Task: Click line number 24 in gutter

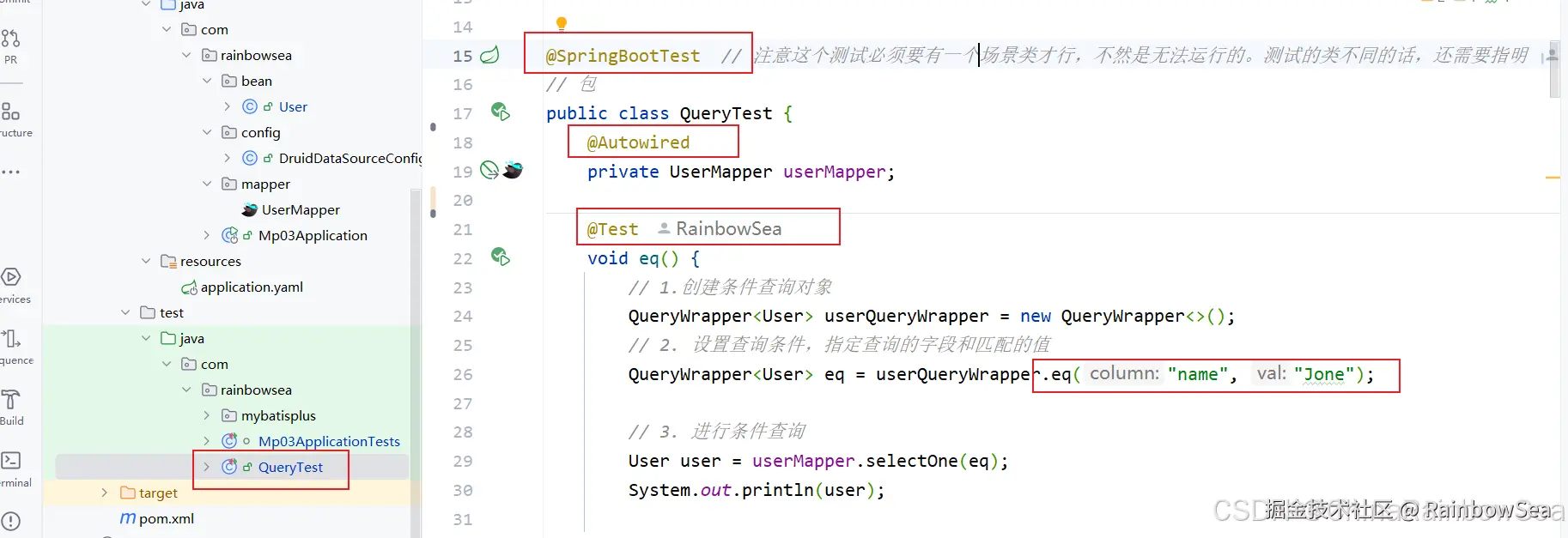Action: pos(463,316)
